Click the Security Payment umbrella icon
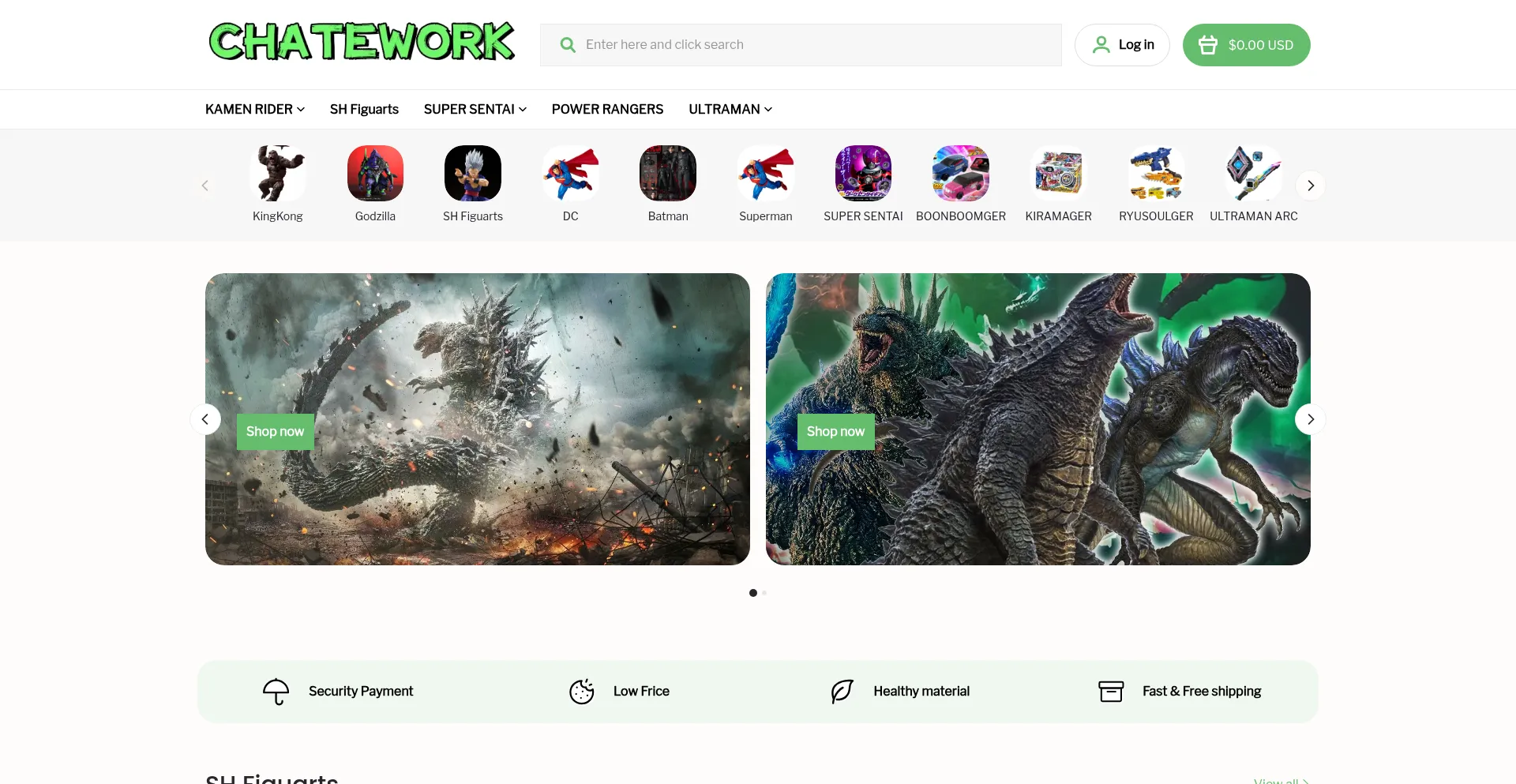Viewport: 1516px width, 784px height. (x=276, y=692)
